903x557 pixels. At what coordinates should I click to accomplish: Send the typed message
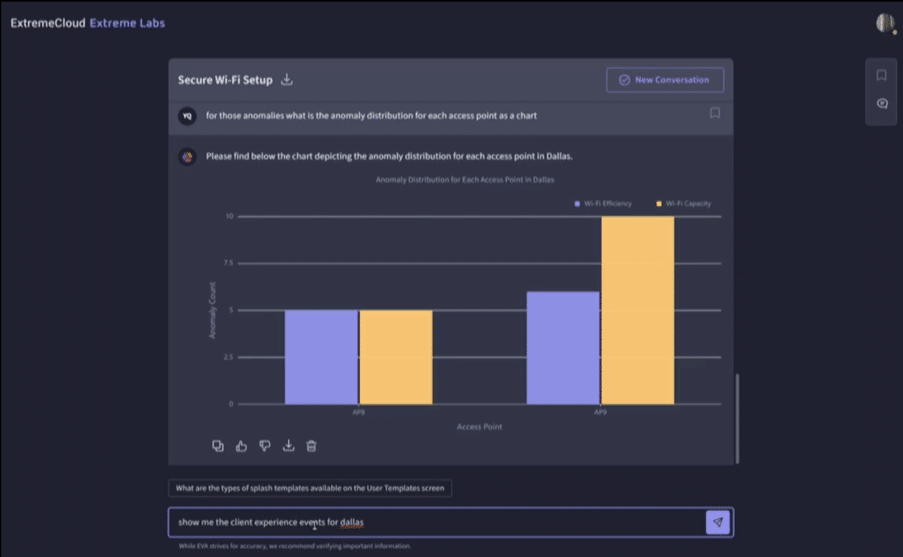pos(717,522)
